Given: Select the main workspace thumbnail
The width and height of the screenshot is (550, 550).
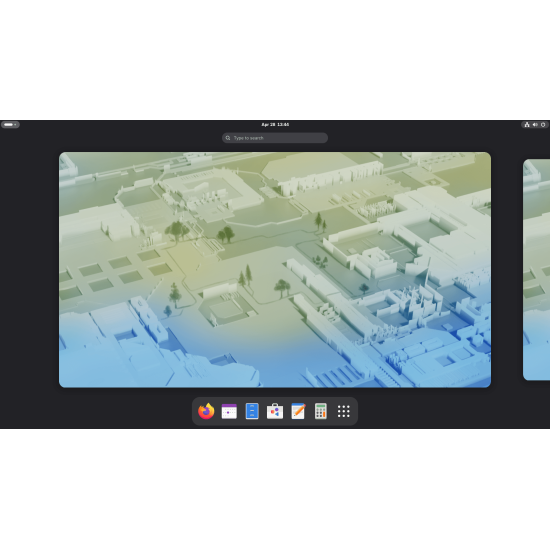Looking at the screenshot, I should (275, 270).
